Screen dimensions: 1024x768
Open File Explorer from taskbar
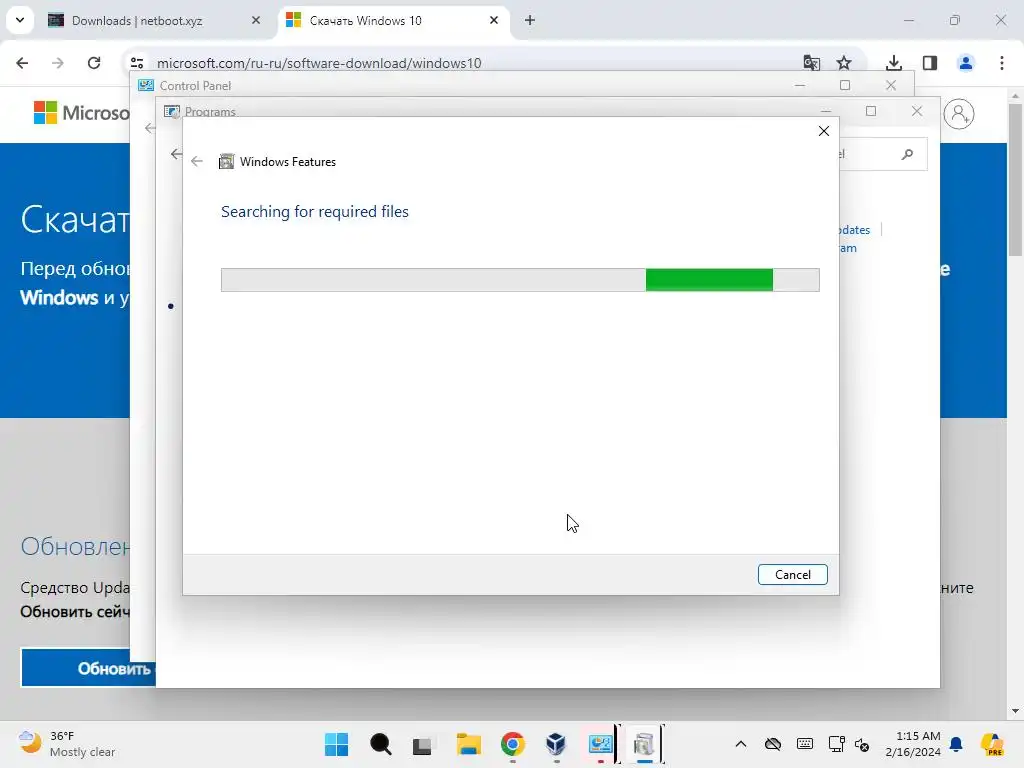(468, 744)
